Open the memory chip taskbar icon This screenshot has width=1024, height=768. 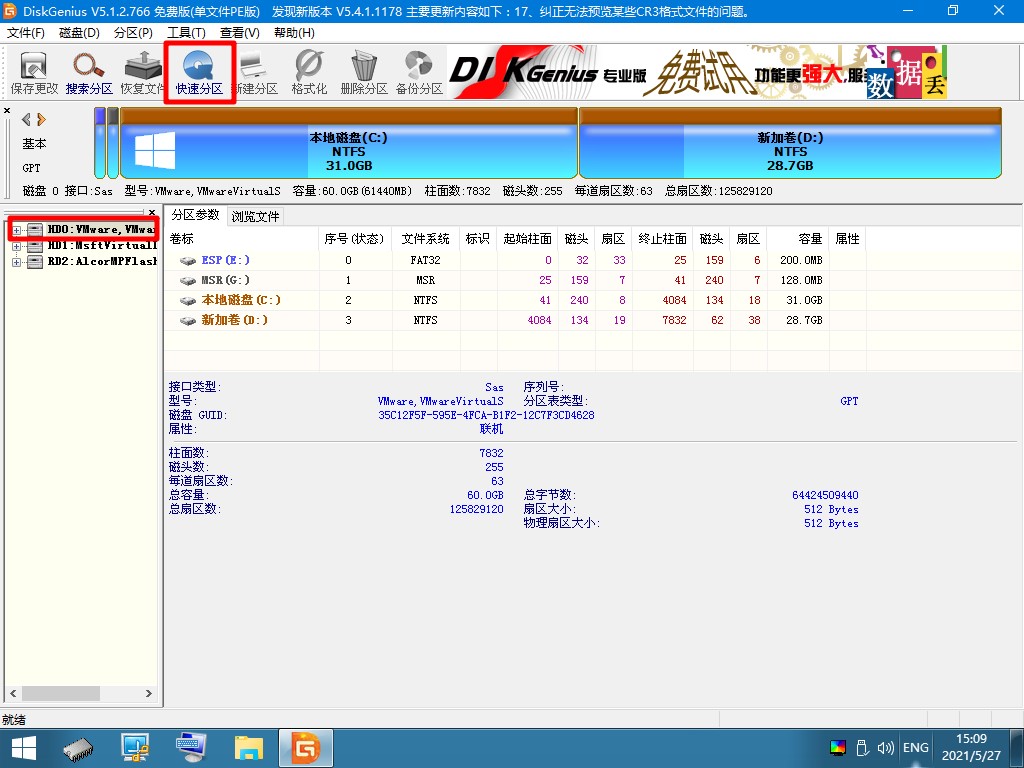pos(78,749)
